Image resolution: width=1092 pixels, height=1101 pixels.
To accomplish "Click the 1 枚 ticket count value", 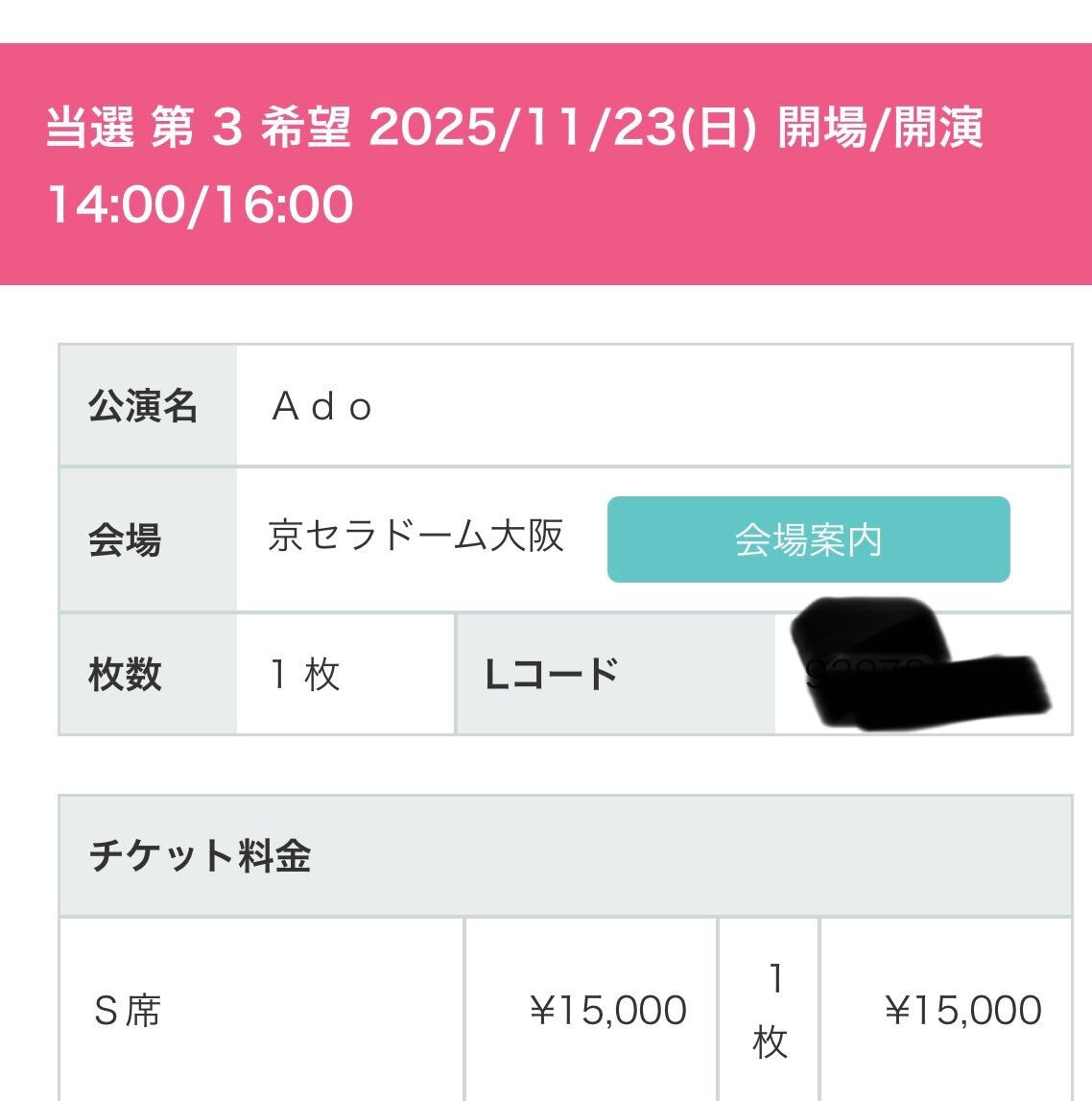I will [305, 674].
